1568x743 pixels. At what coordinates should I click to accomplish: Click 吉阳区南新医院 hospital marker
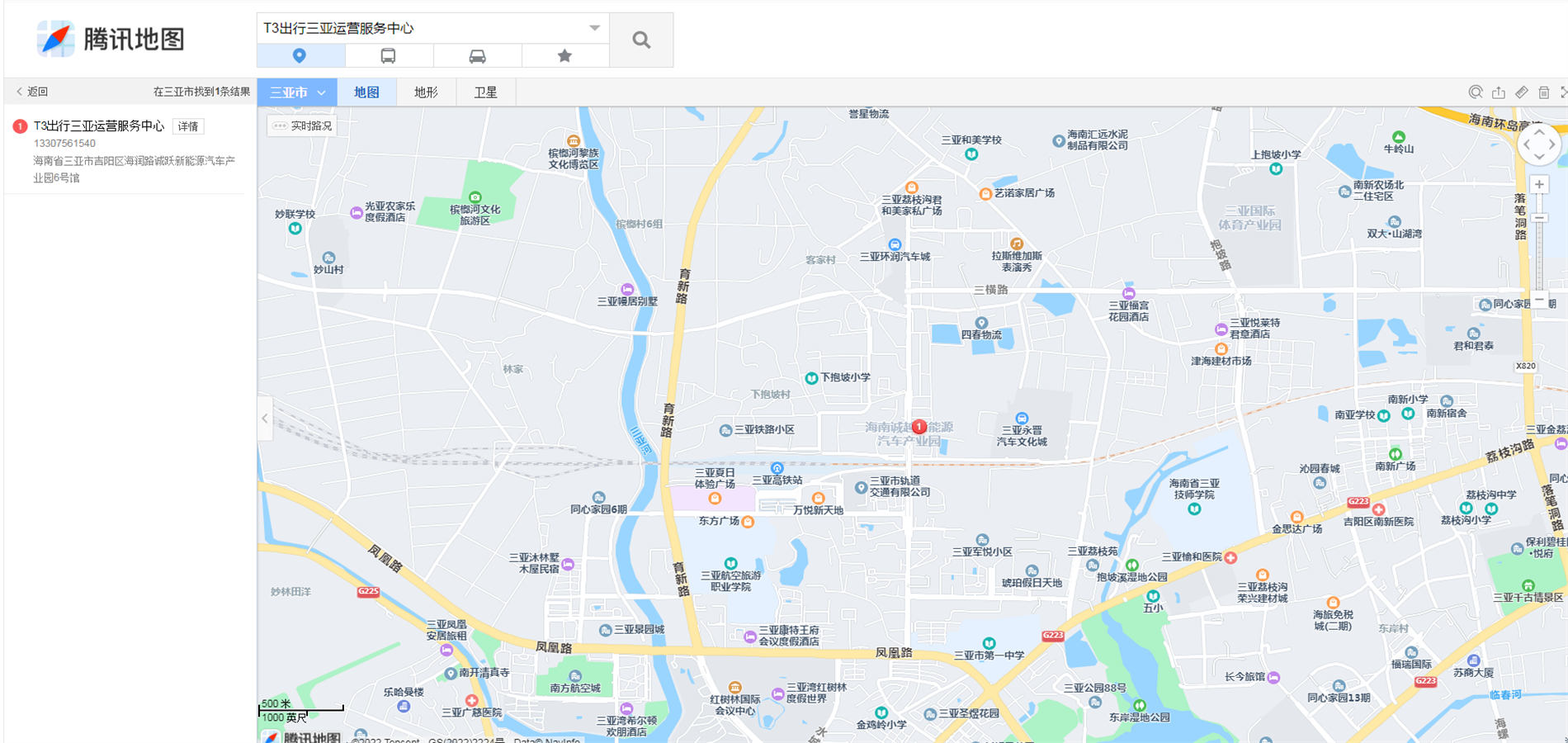tap(1378, 509)
